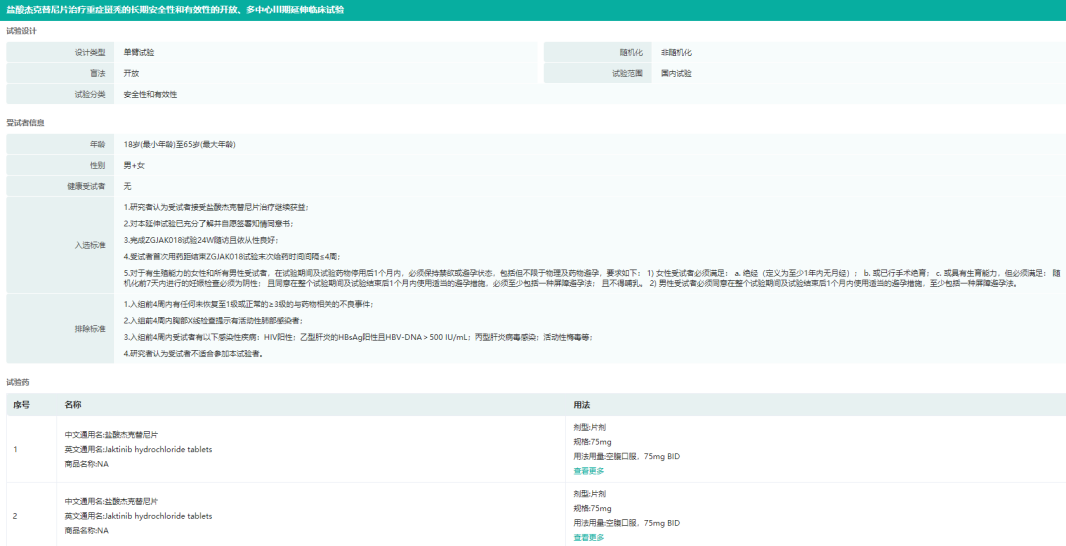This screenshot has width=1066, height=546.
Task: Click sequence number 2 in drug table
Action: 15,516
